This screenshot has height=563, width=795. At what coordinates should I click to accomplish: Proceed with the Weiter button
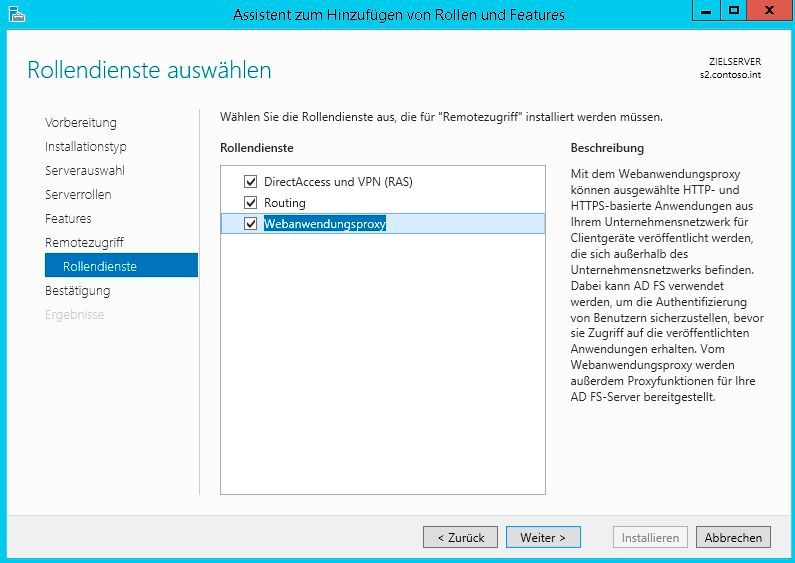pos(543,537)
